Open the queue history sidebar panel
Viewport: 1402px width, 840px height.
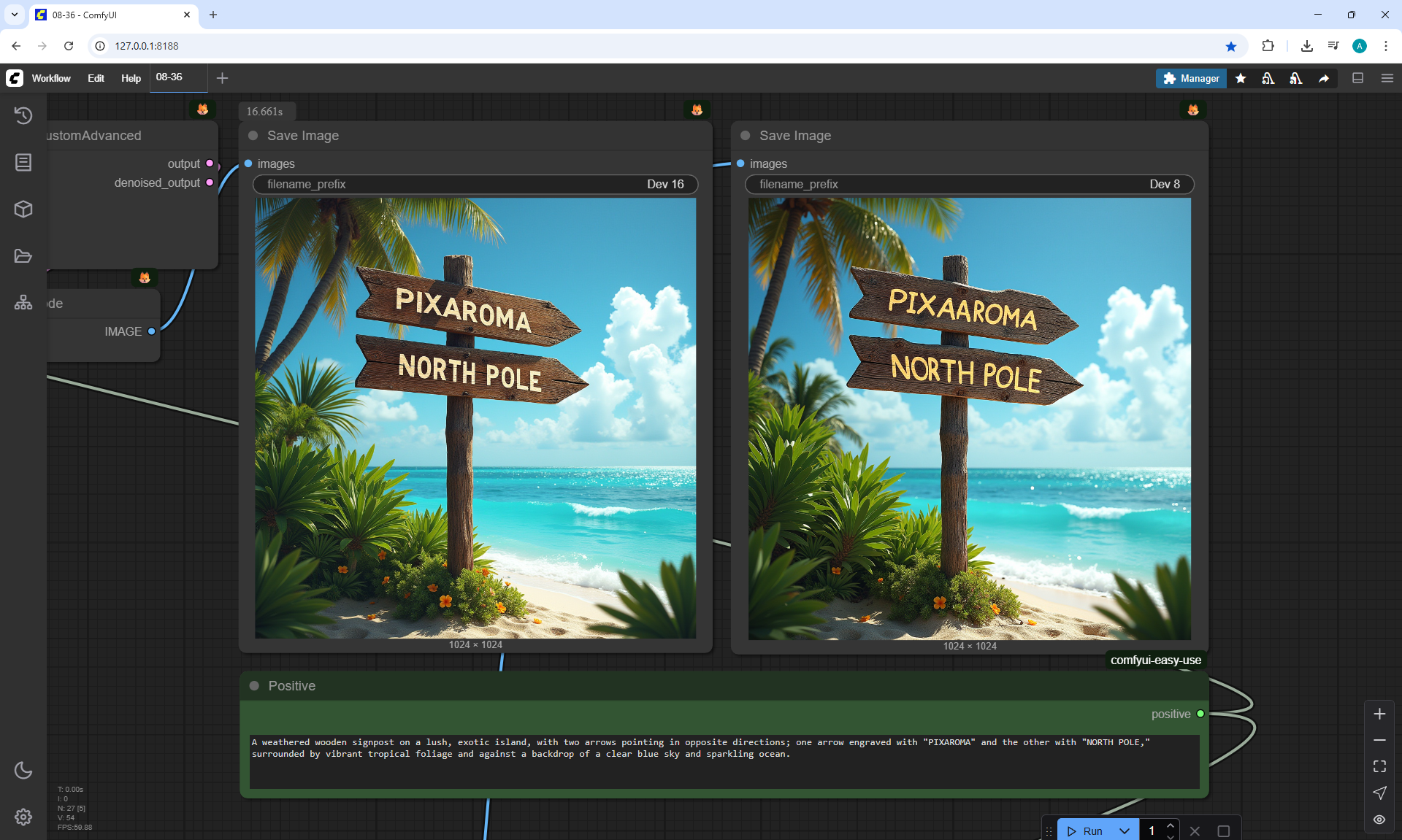(23, 115)
